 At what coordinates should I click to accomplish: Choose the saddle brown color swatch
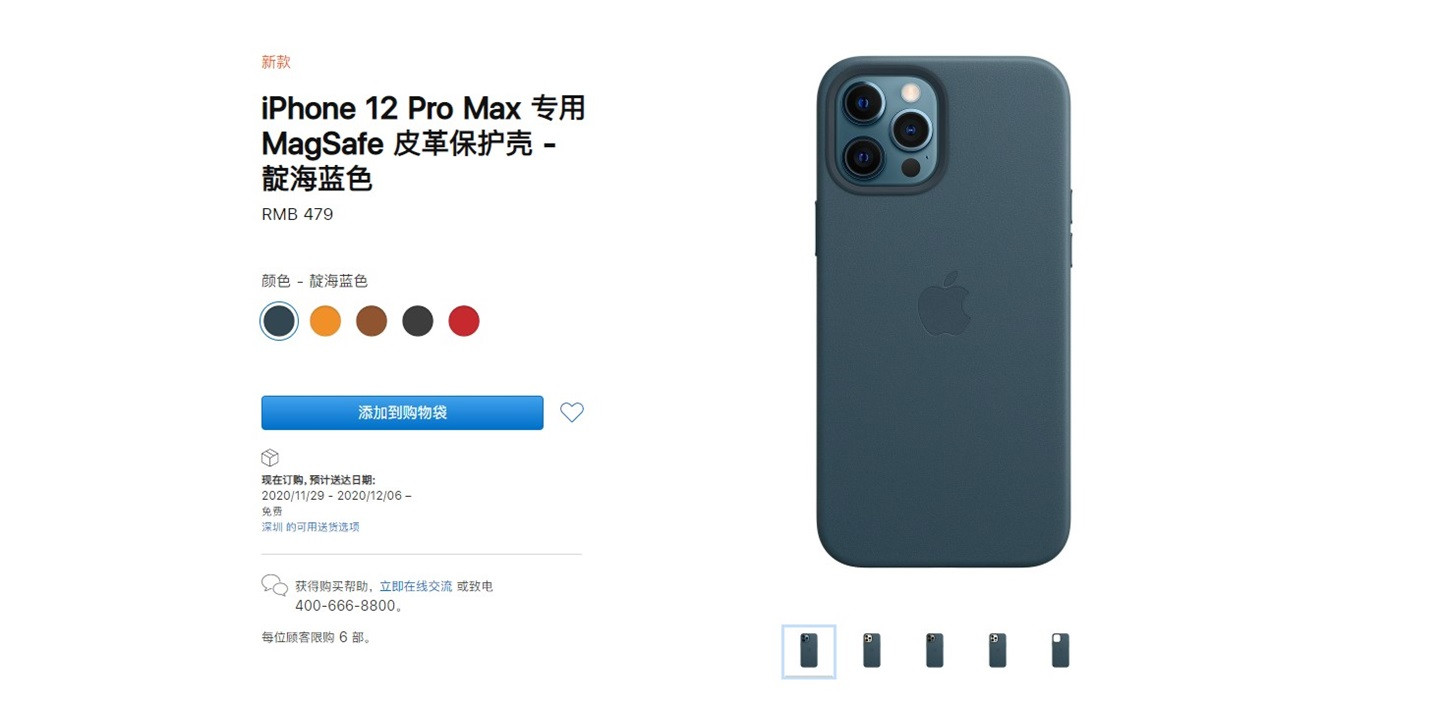coord(371,321)
